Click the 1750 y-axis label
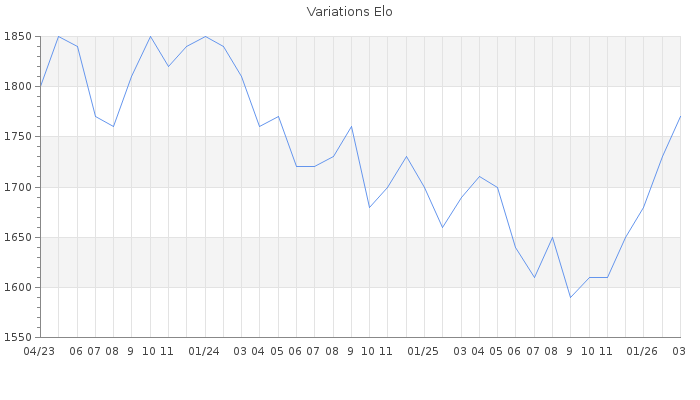Screen dimensions: 700x400 point(18,137)
